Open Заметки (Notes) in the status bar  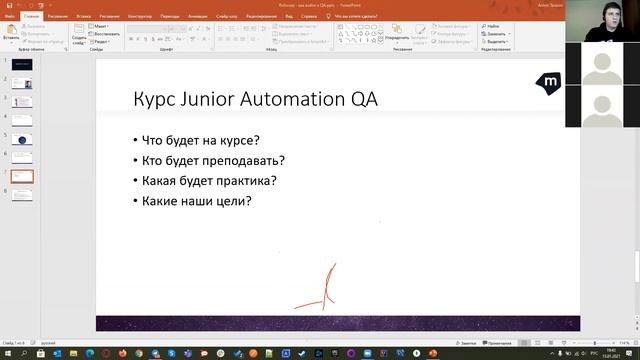pyautogui.click(x=466, y=343)
